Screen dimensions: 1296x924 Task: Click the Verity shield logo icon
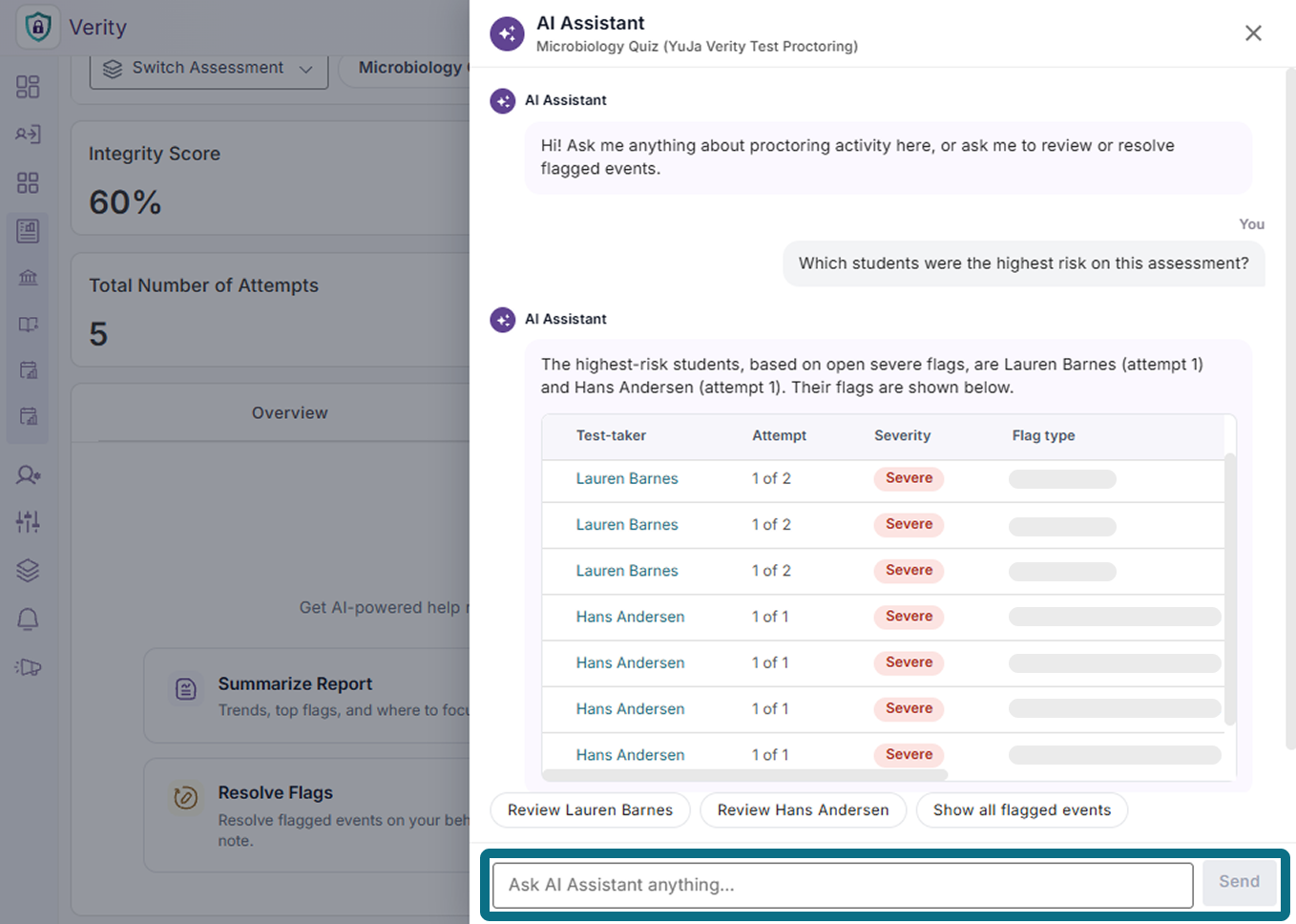pyautogui.click(x=38, y=27)
